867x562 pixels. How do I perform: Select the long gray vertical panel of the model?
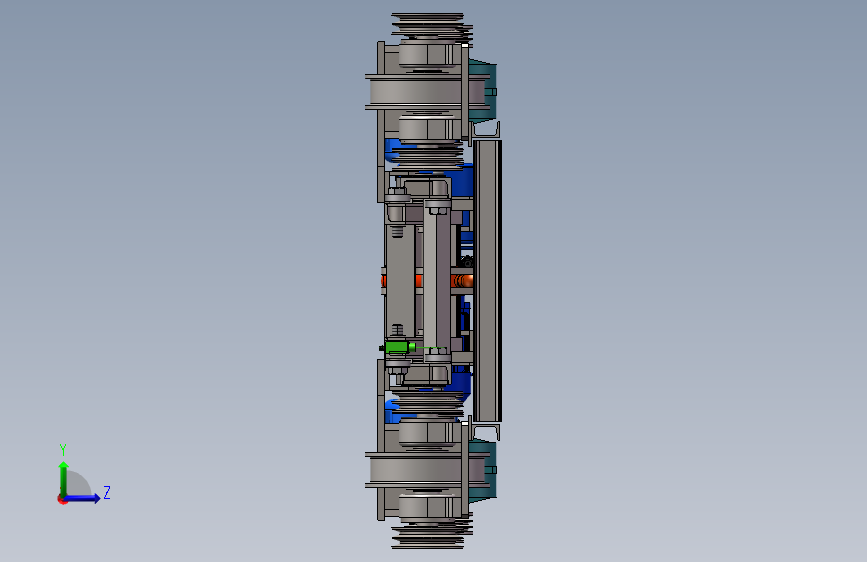coord(488,281)
